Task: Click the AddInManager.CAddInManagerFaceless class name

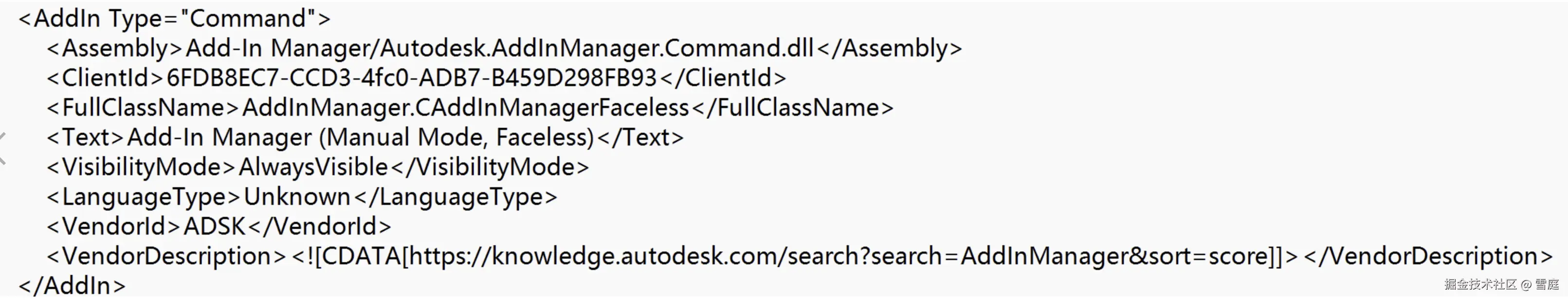Action: pyautogui.click(x=465, y=108)
